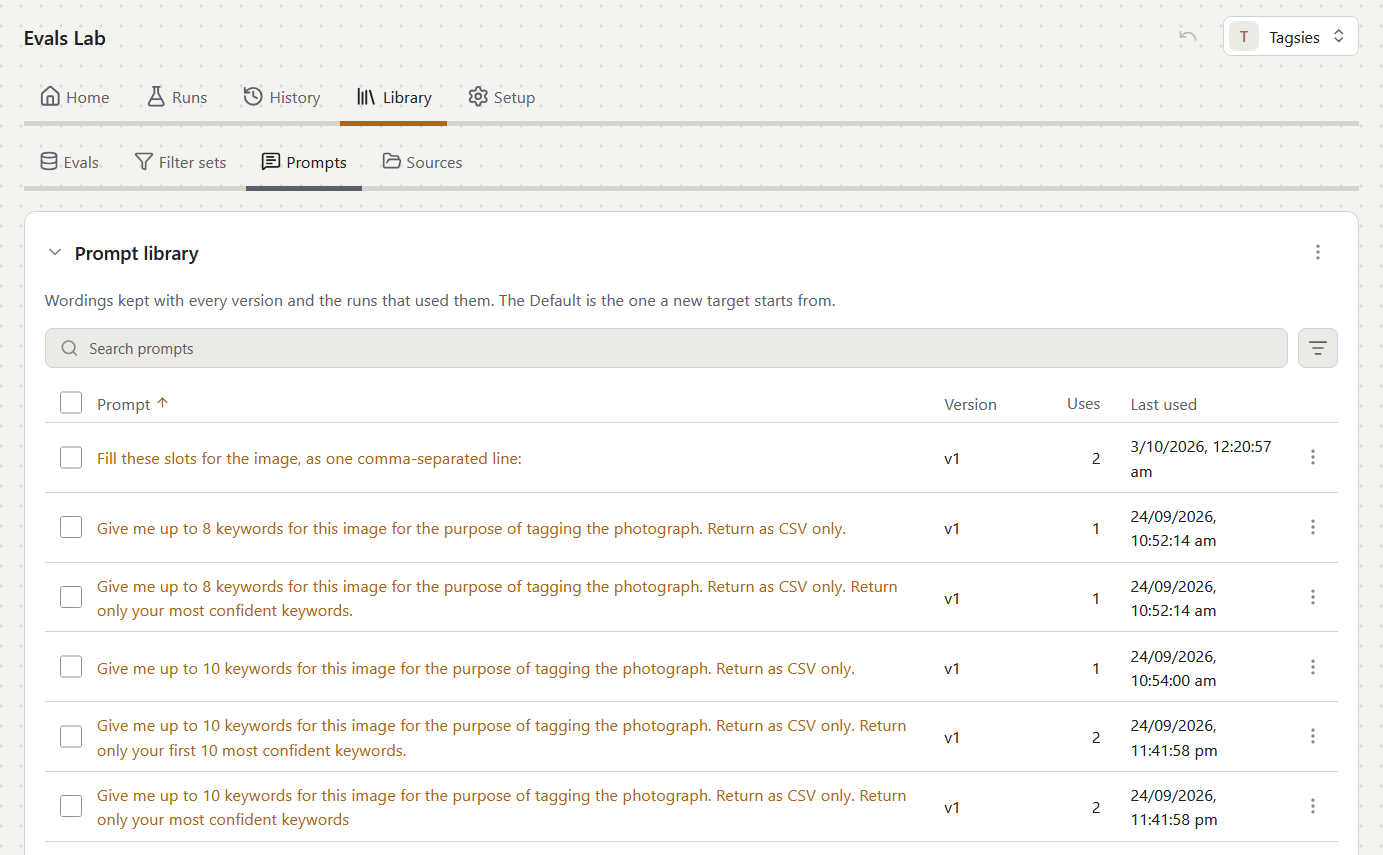This screenshot has width=1383, height=855.
Task: Click the Search prompts field
Action: (x=666, y=348)
